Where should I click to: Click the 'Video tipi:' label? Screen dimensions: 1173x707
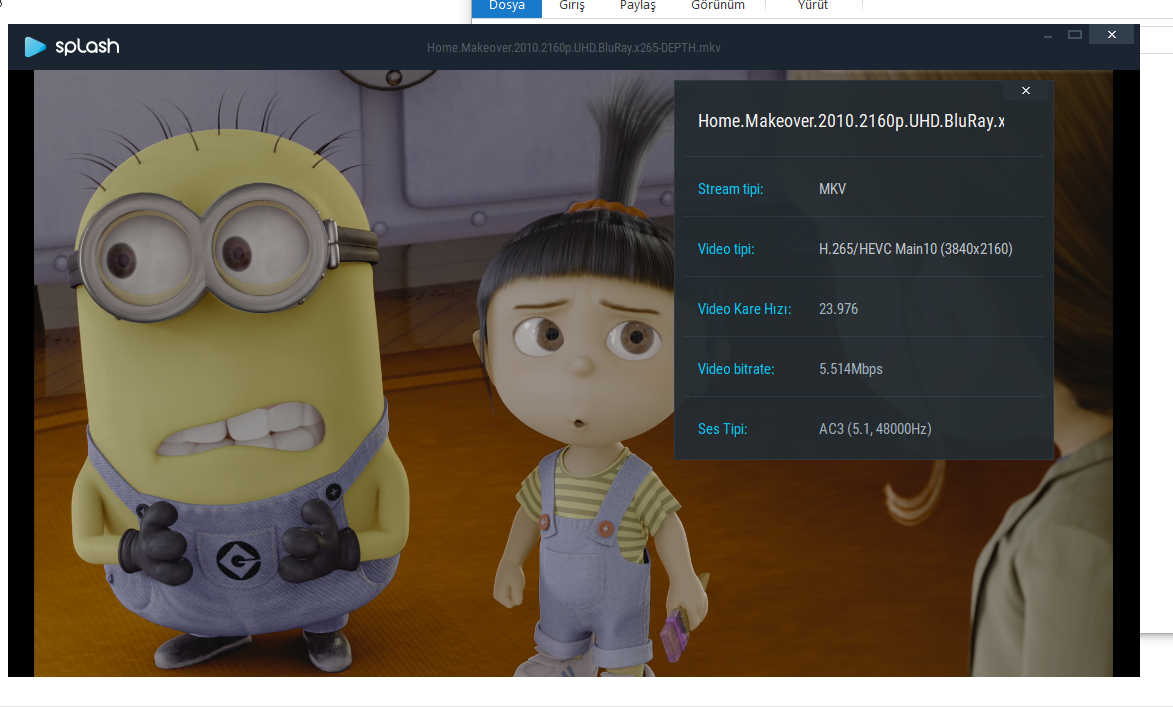(726, 249)
